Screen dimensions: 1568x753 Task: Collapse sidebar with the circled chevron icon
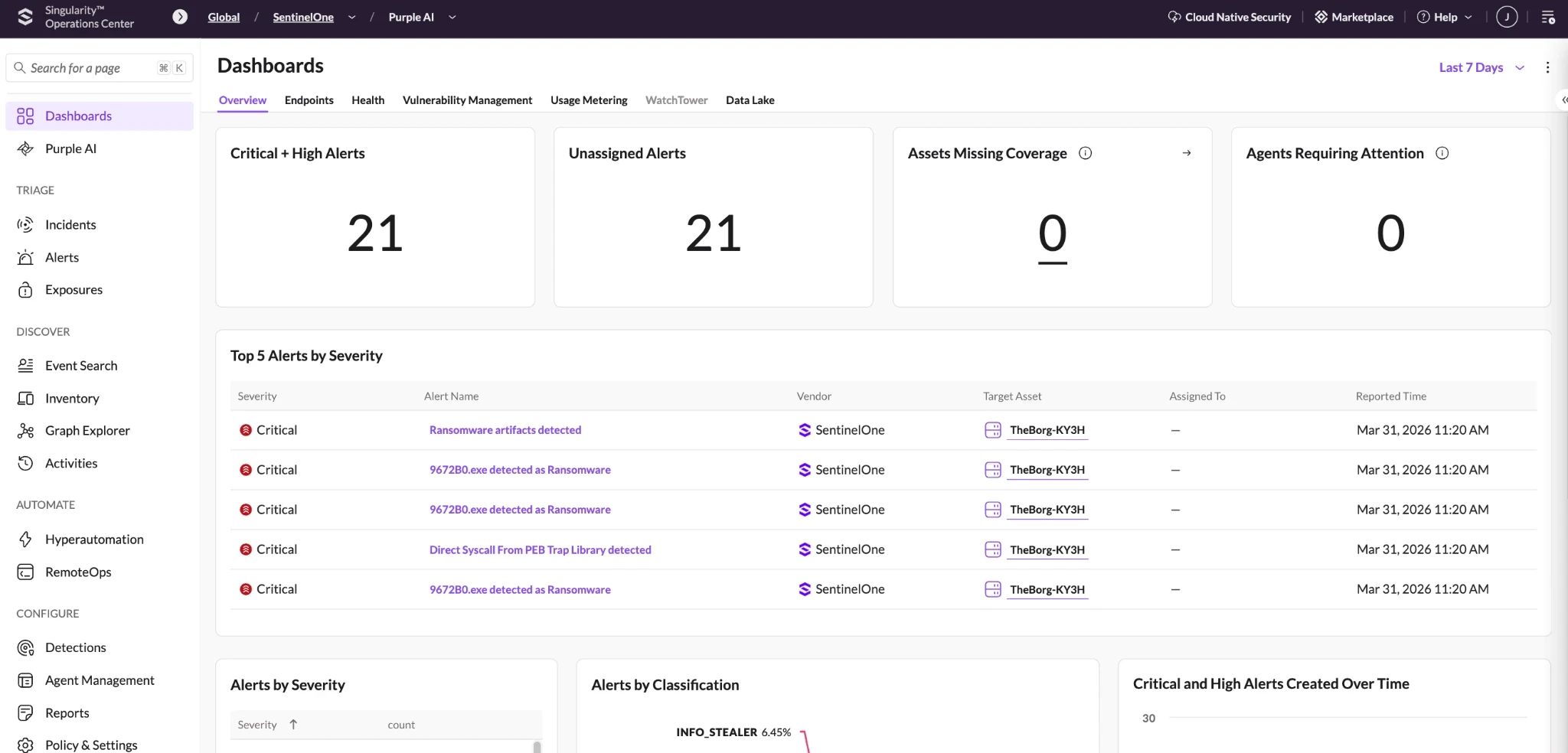pos(180,17)
